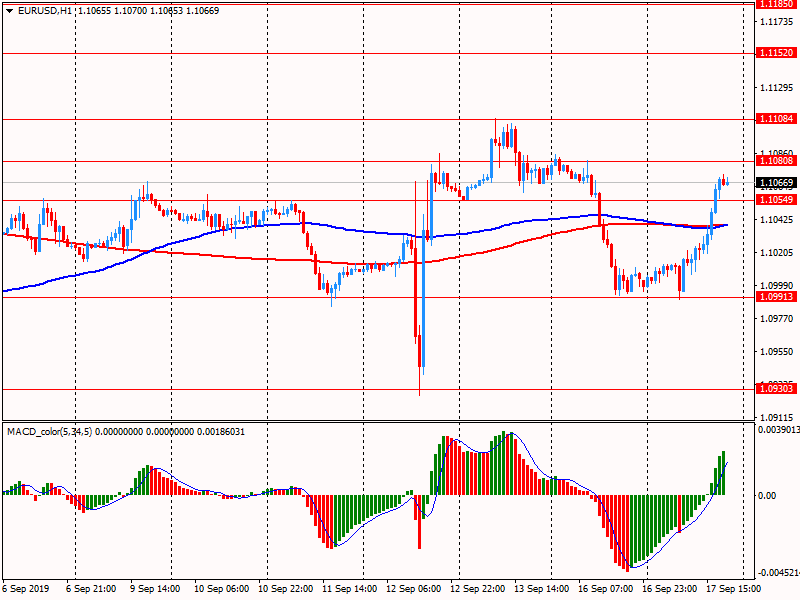The height and width of the screenshot is (600, 800).
Task: Select the 1.10205 price scale value
Action: tap(777, 253)
